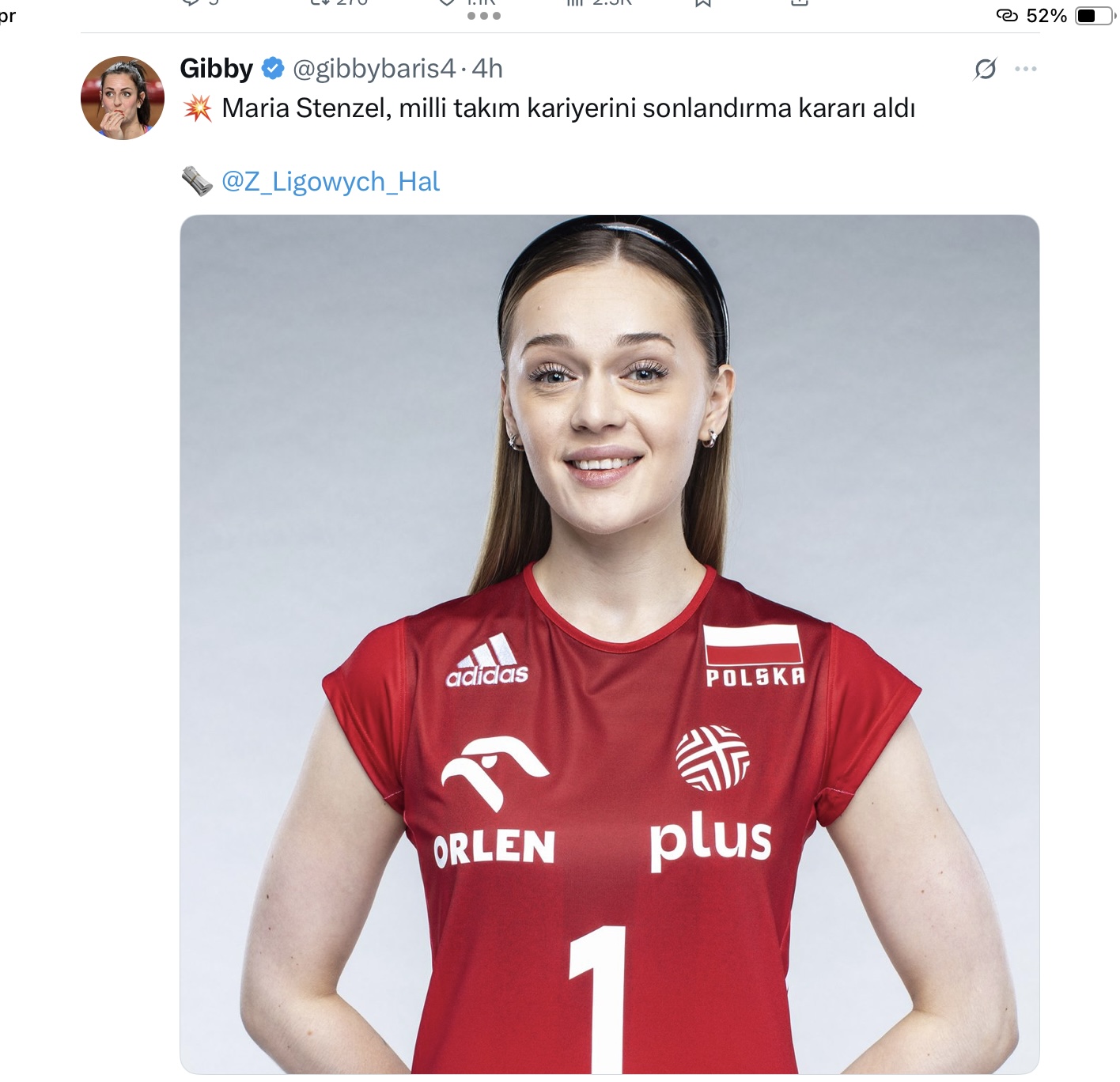Repost the previous post via retweet icon

pos(320,3)
